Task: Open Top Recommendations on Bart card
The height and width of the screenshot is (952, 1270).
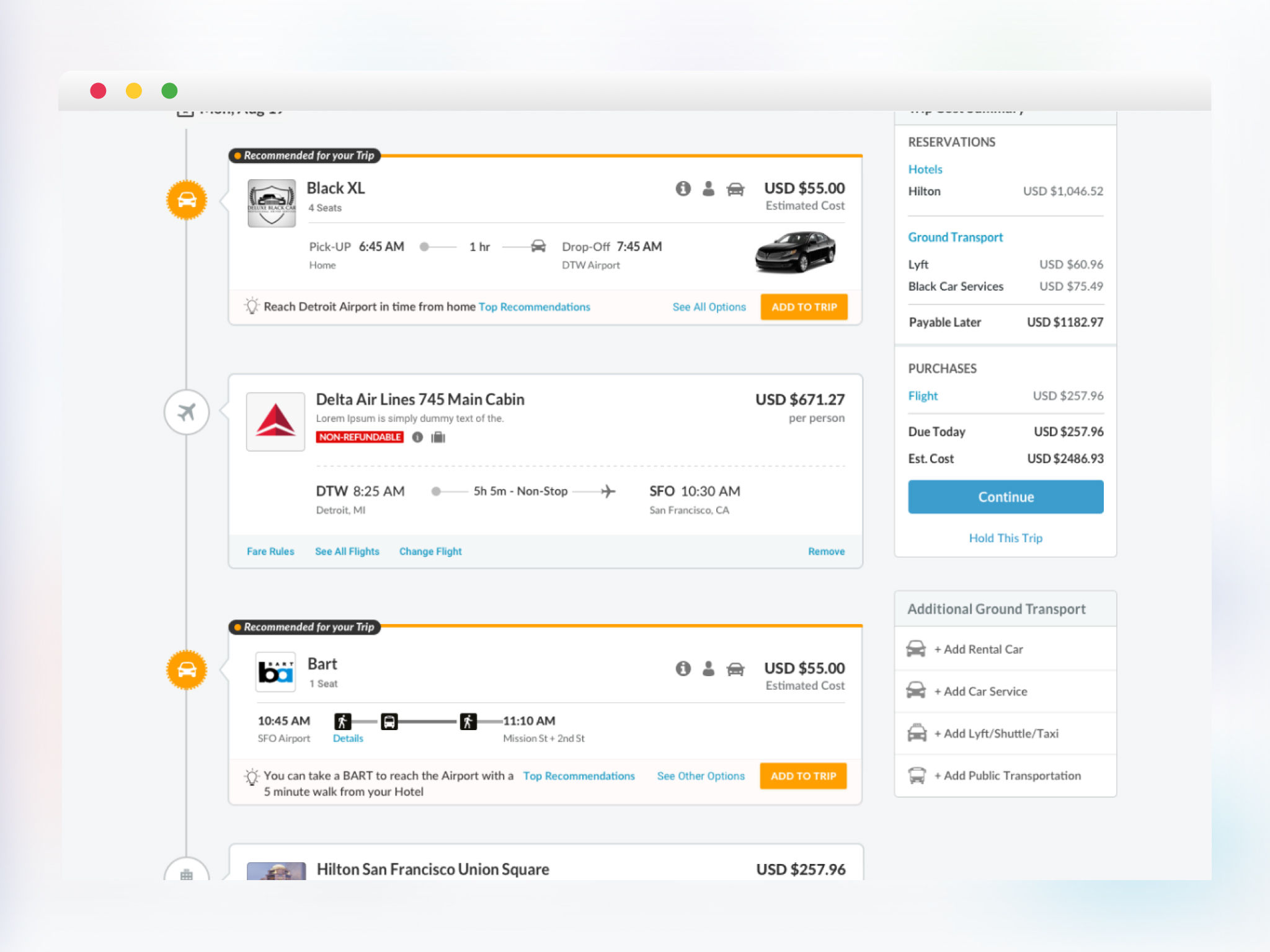Action: click(x=579, y=776)
